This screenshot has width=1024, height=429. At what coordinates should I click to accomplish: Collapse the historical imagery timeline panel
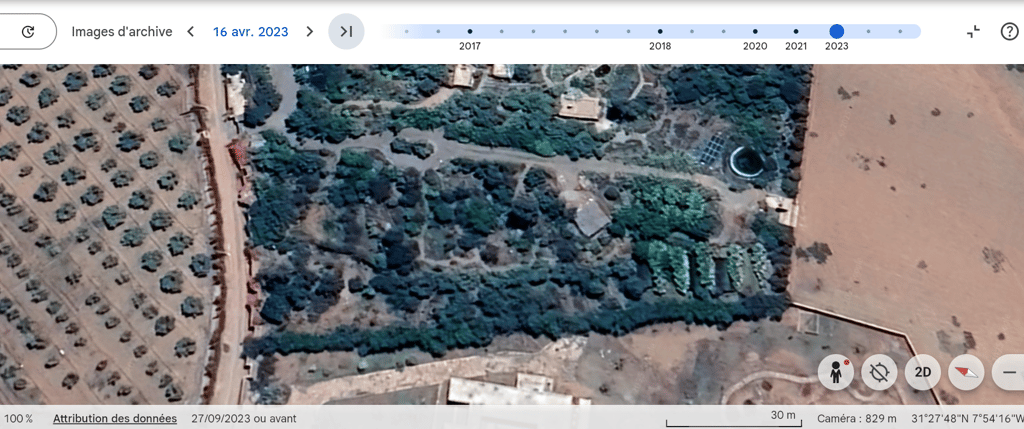coord(974,31)
